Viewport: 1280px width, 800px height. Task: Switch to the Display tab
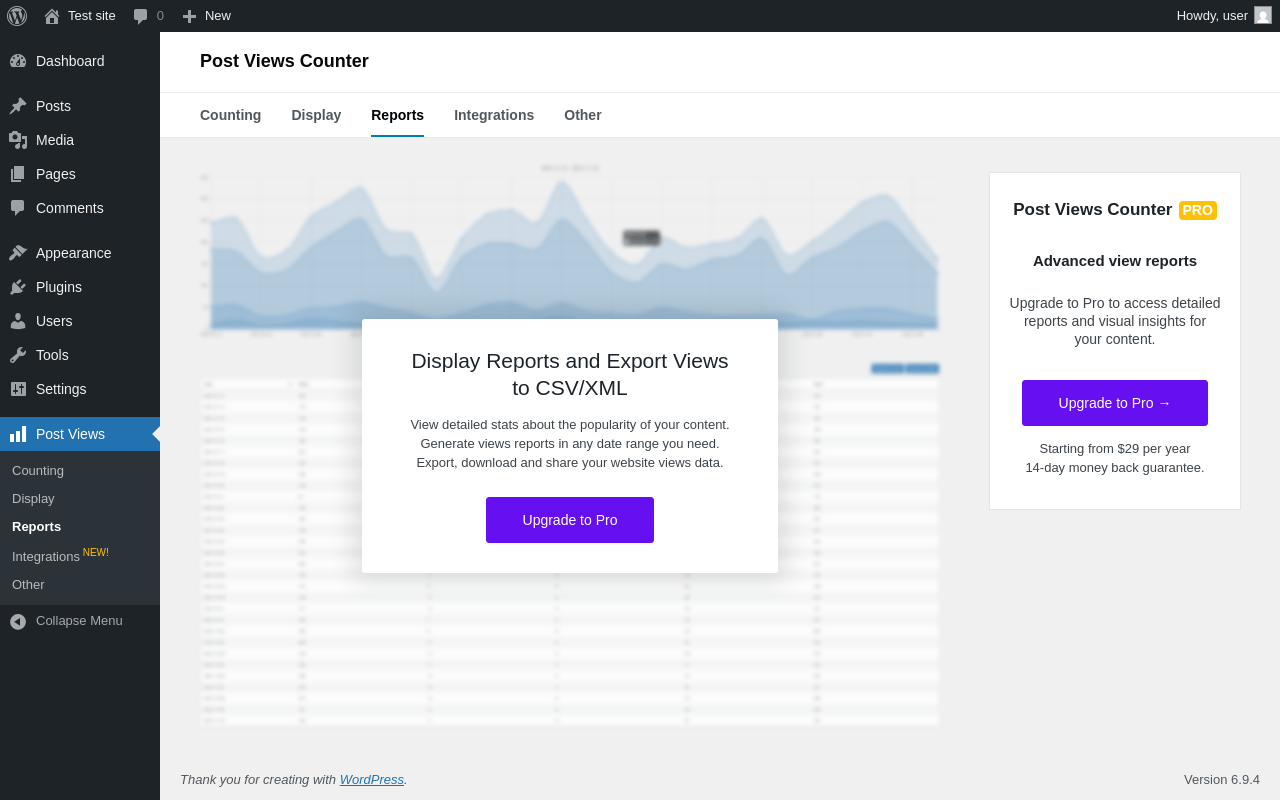pyautogui.click(x=316, y=115)
